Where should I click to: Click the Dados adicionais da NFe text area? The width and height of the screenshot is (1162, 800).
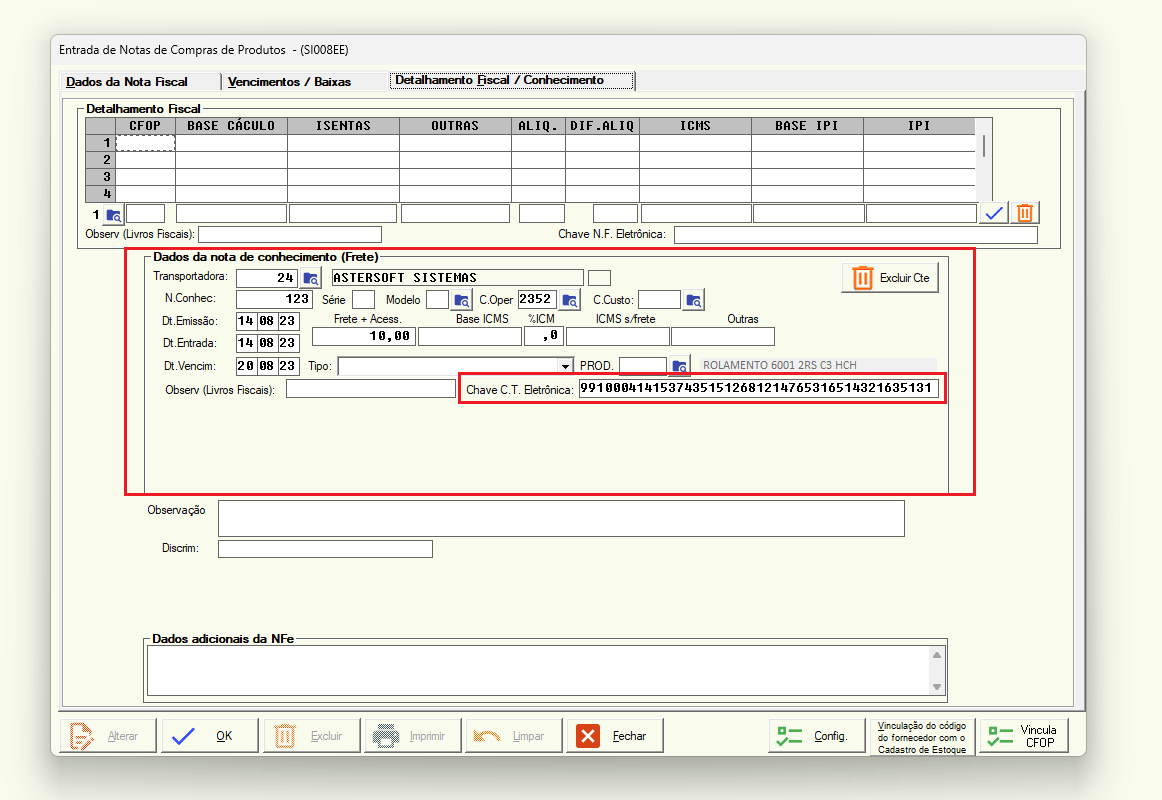[539, 671]
